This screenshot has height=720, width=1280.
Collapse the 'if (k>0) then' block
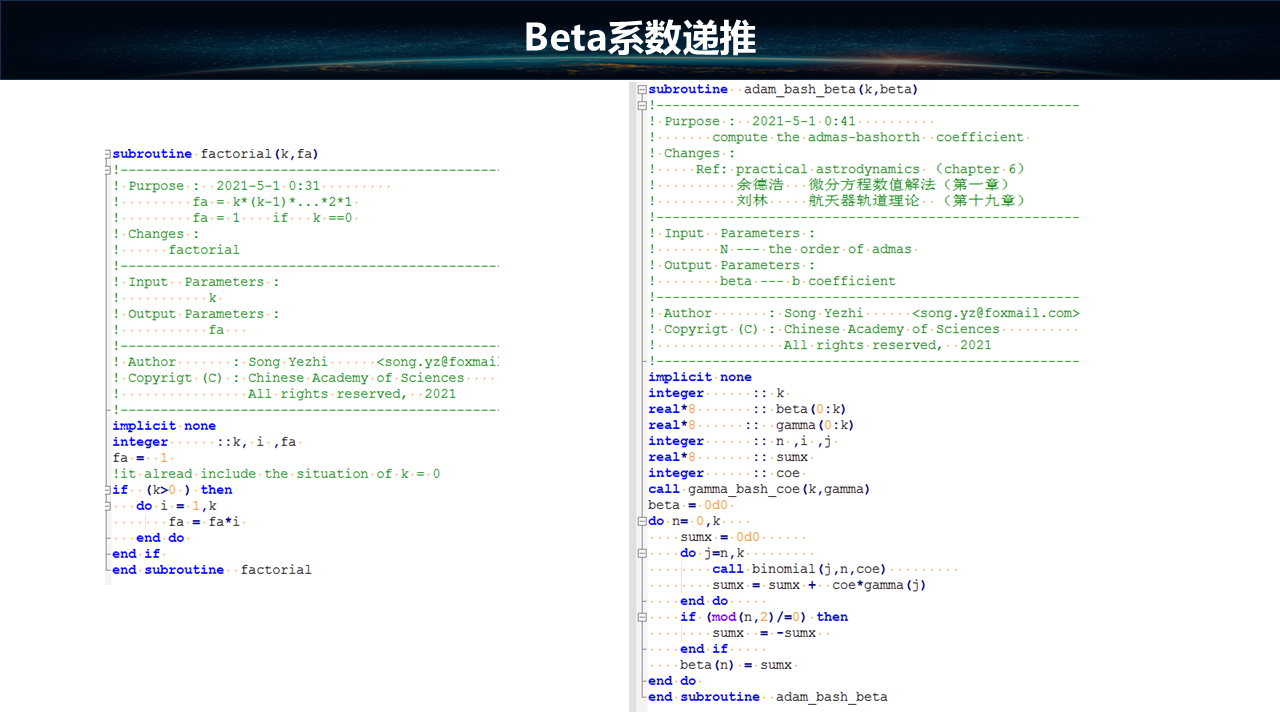coord(108,490)
